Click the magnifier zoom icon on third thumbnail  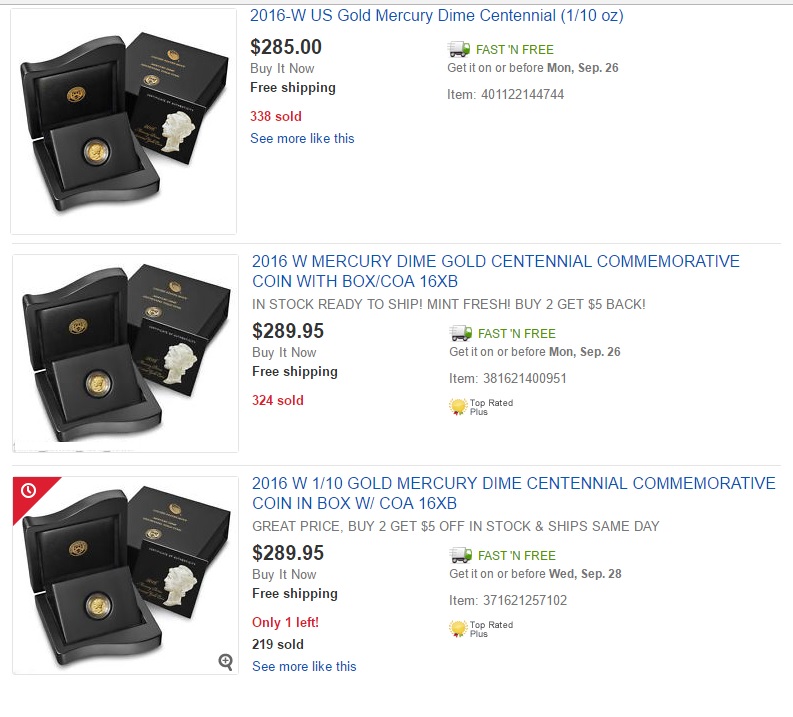[x=226, y=661]
